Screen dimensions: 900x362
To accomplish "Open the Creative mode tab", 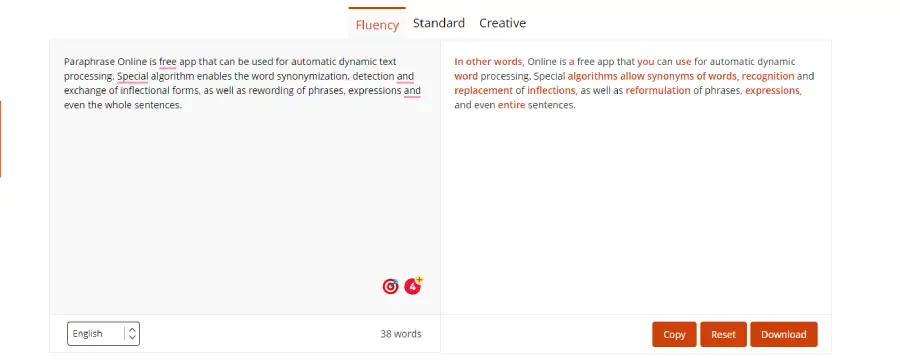I will [x=502, y=24].
